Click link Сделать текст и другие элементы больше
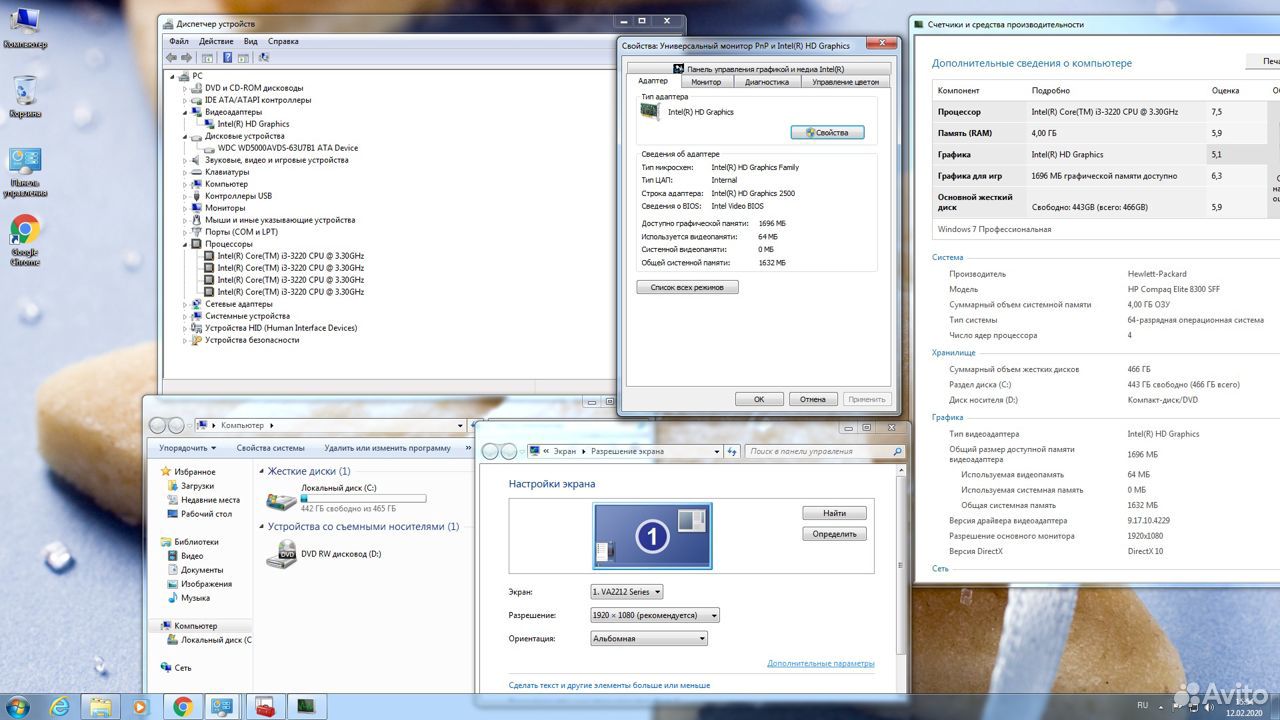1280x720 pixels. [x=609, y=685]
